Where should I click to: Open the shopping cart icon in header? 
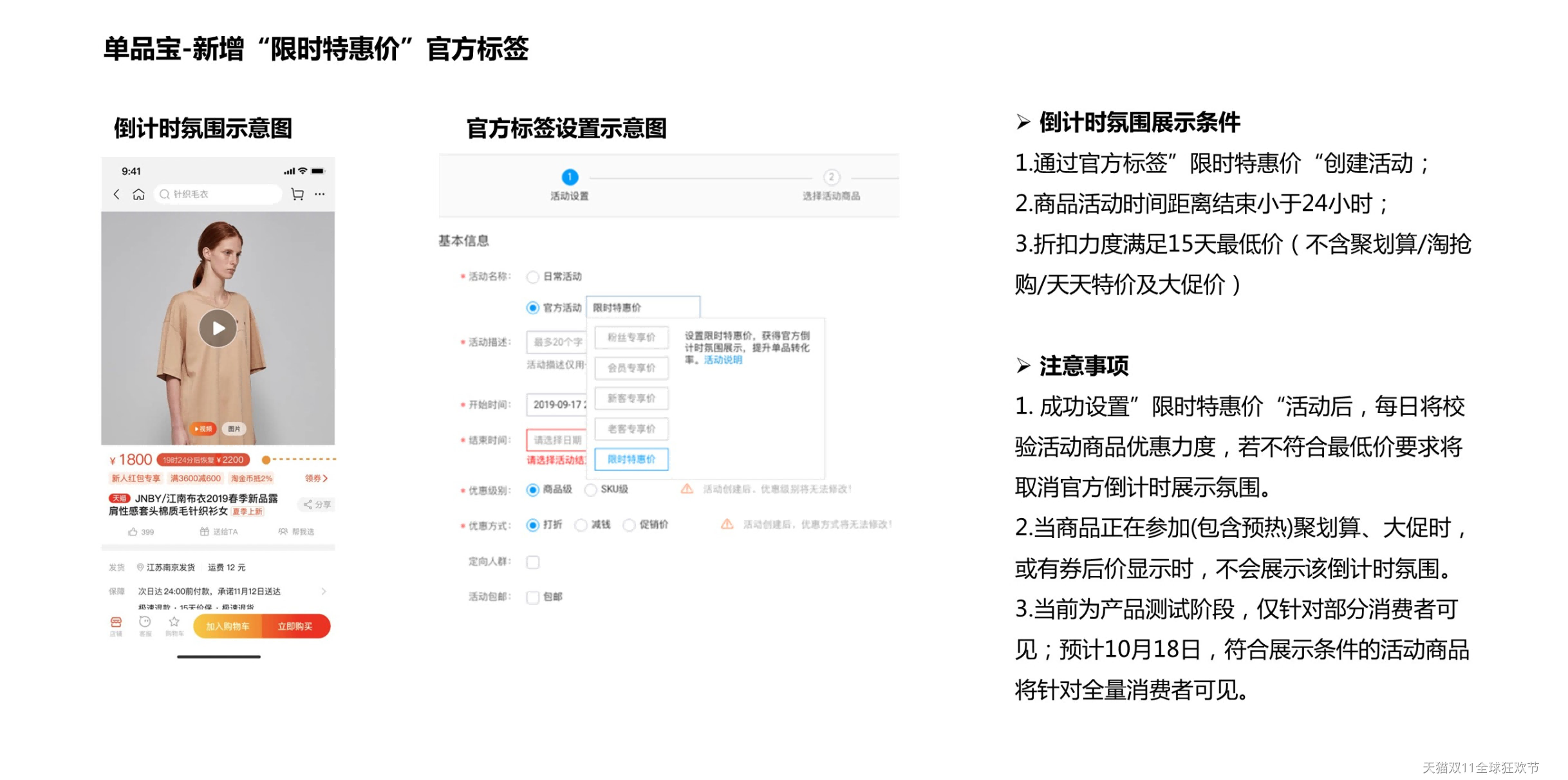(297, 194)
